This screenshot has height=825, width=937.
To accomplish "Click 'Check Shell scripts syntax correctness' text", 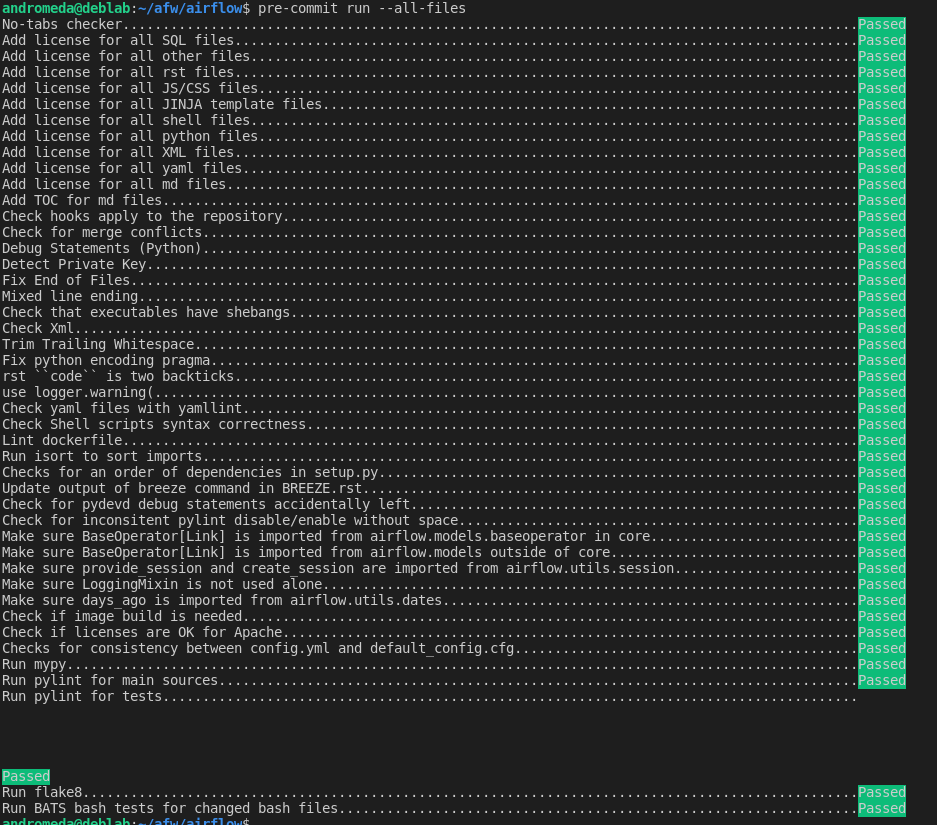I will pos(154,425).
